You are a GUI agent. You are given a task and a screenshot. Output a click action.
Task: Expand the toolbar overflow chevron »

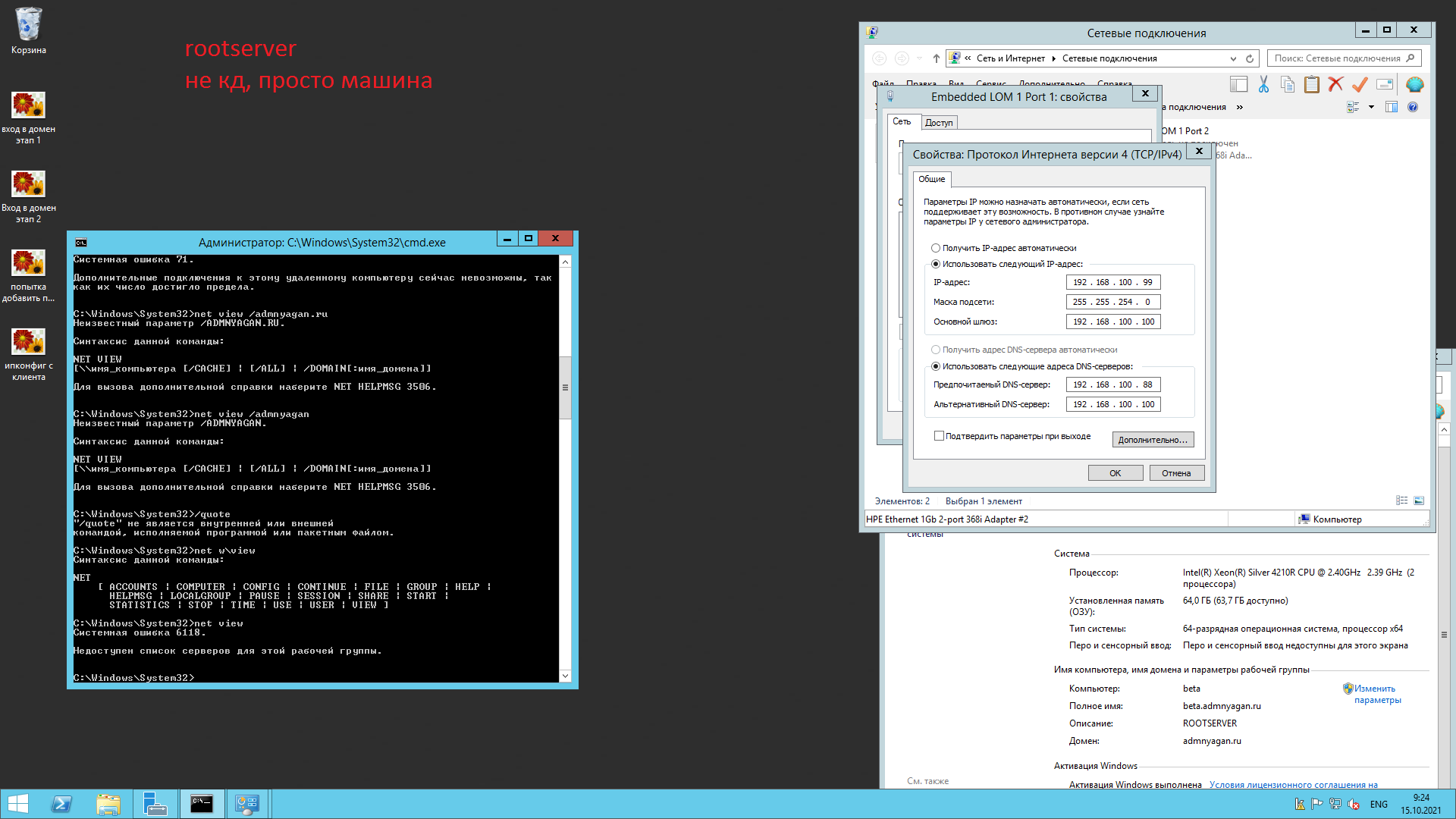tap(1240, 107)
